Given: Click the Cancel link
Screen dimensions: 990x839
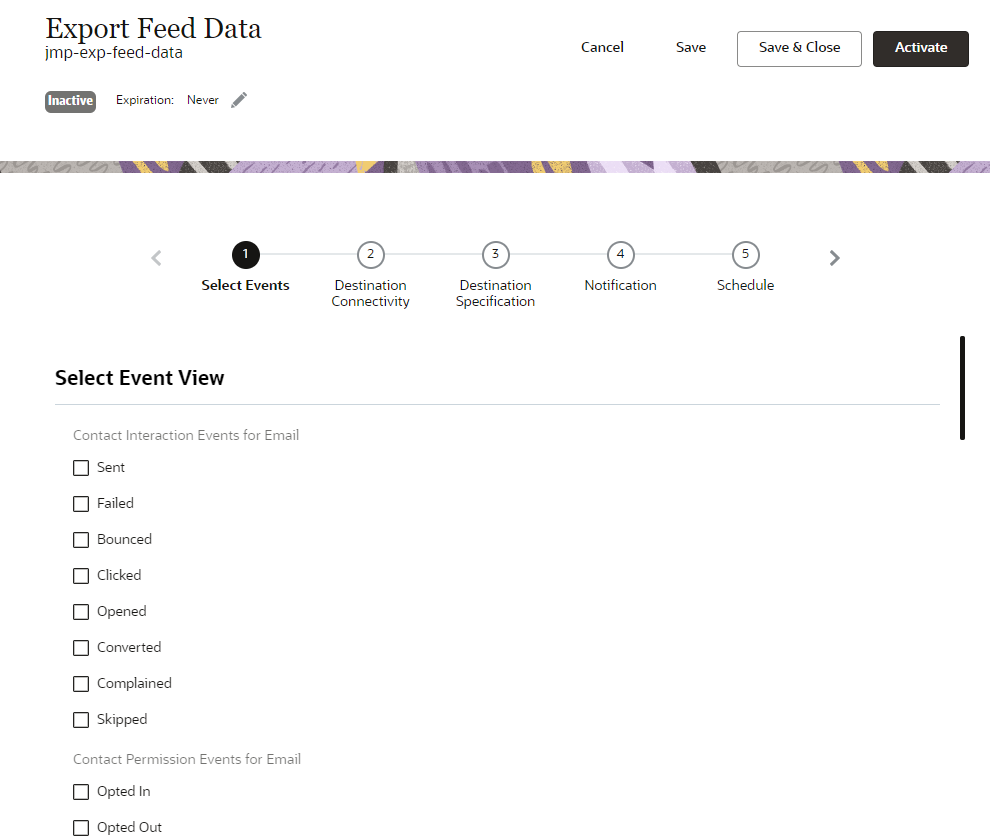Looking at the screenshot, I should point(602,47).
